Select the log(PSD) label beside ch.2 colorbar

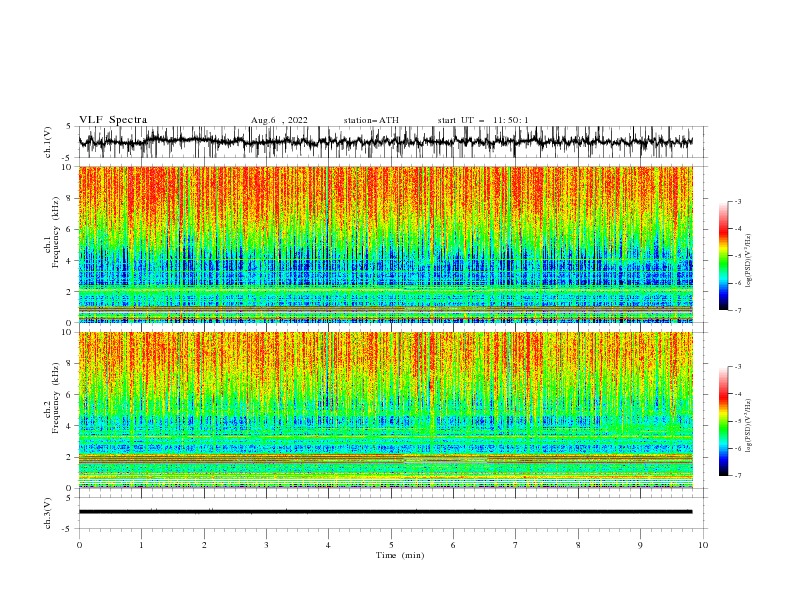pyautogui.click(x=749, y=426)
